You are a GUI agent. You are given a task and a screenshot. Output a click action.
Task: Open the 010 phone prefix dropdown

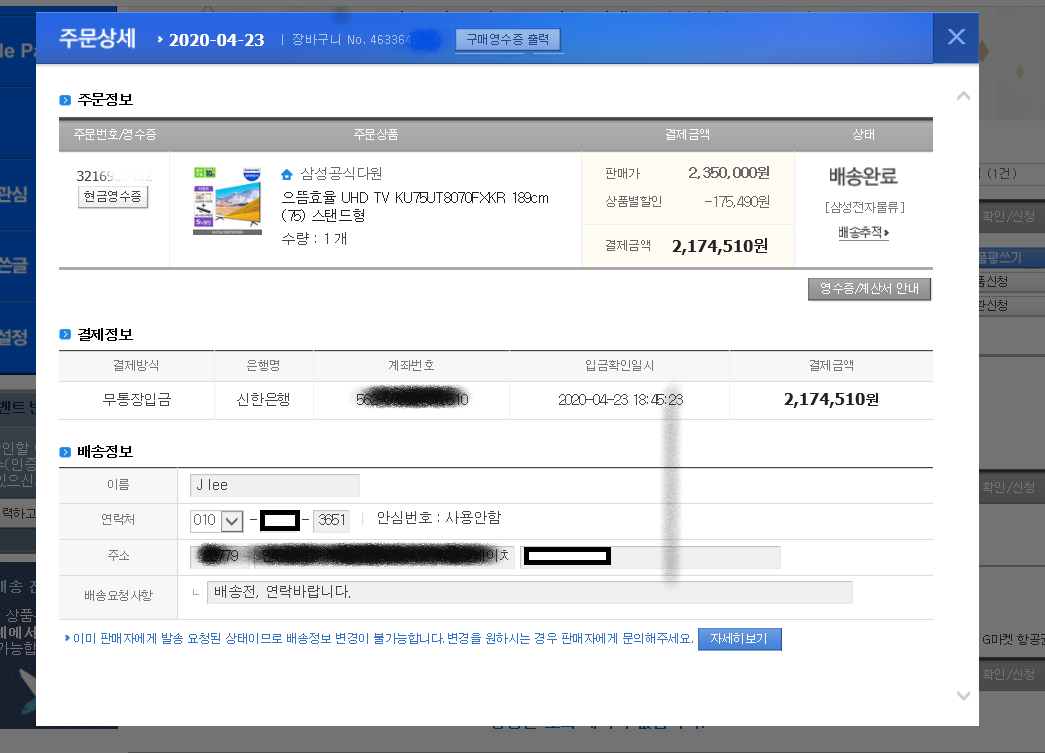tap(215, 520)
